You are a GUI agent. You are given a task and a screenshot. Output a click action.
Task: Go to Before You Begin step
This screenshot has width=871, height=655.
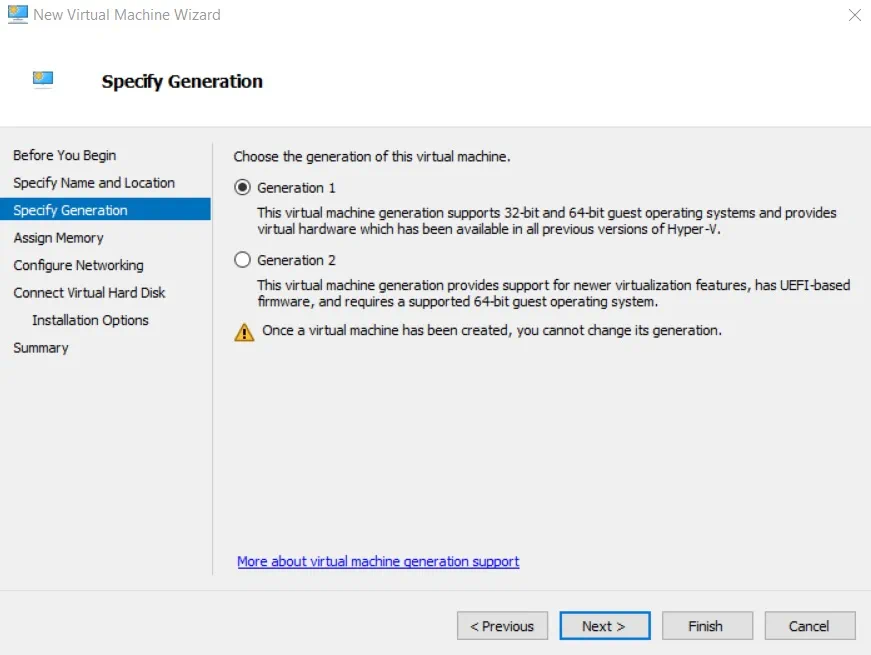click(64, 155)
